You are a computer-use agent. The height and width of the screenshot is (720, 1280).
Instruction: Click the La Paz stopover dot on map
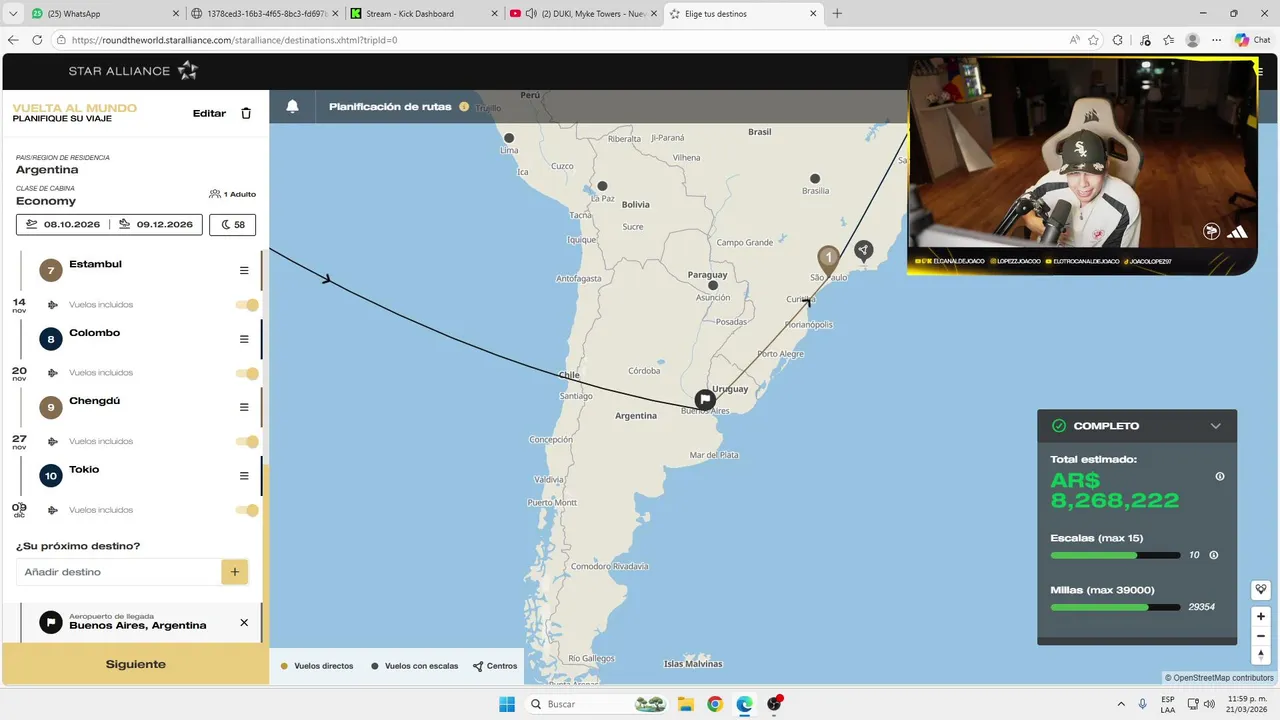pos(602,186)
